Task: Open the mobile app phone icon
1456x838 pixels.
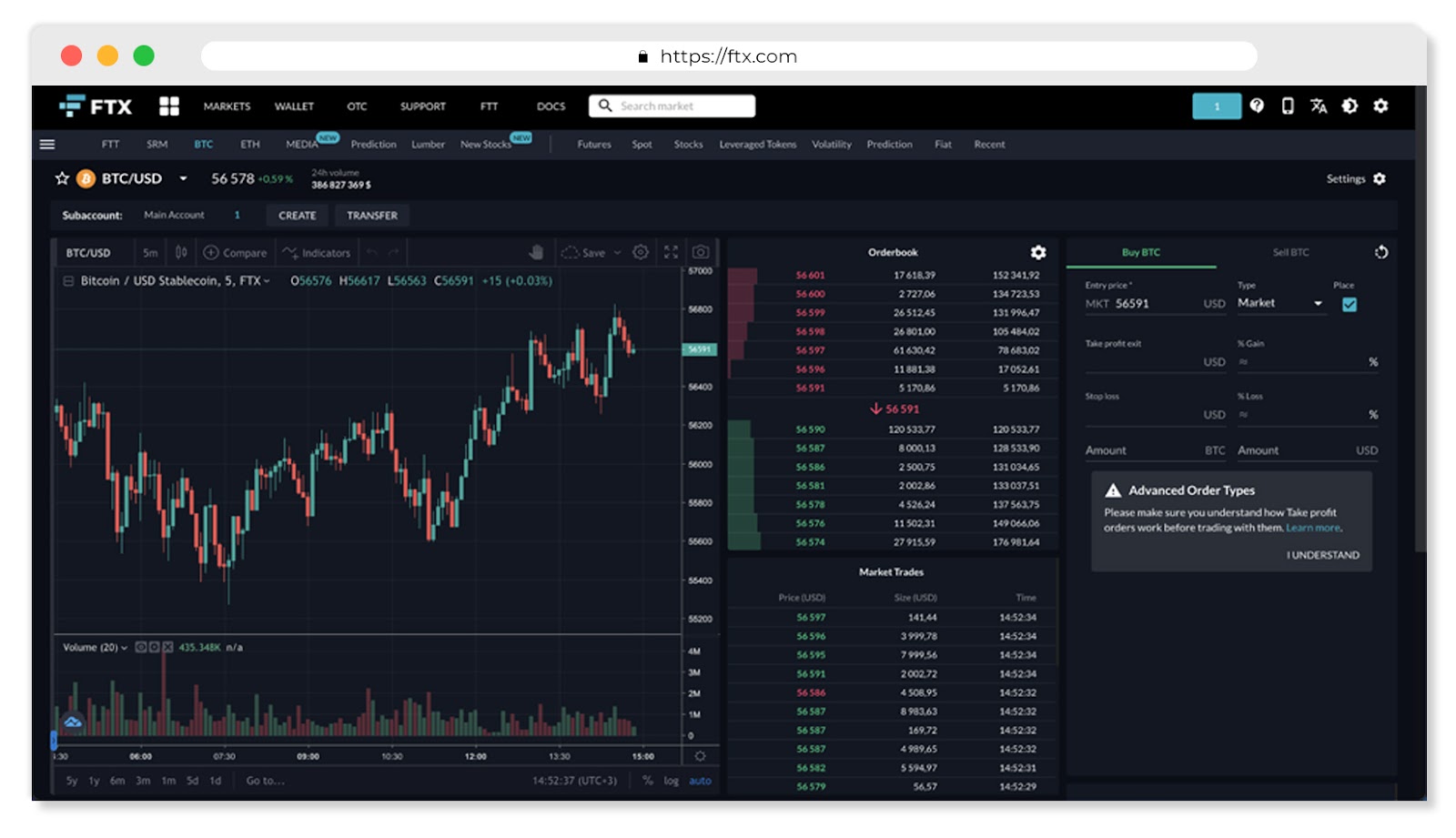Action: click(x=1288, y=106)
